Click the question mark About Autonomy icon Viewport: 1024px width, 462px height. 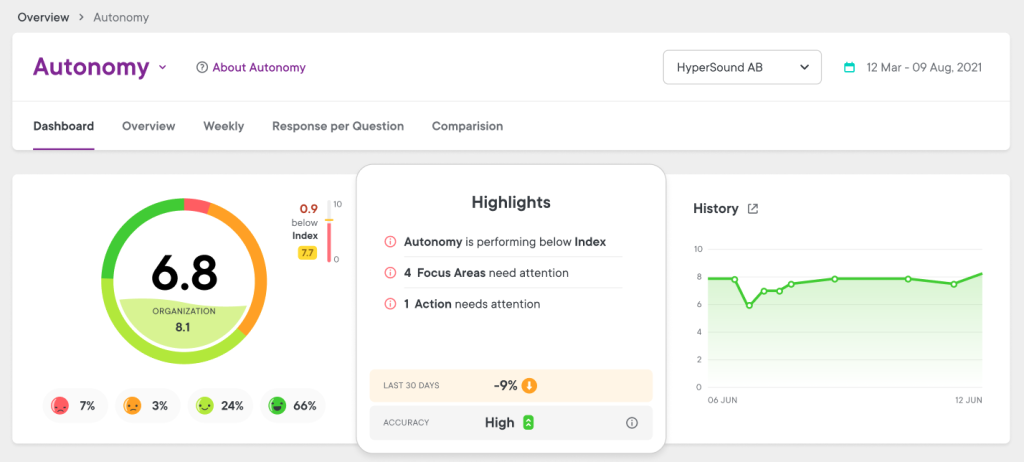(202, 67)
